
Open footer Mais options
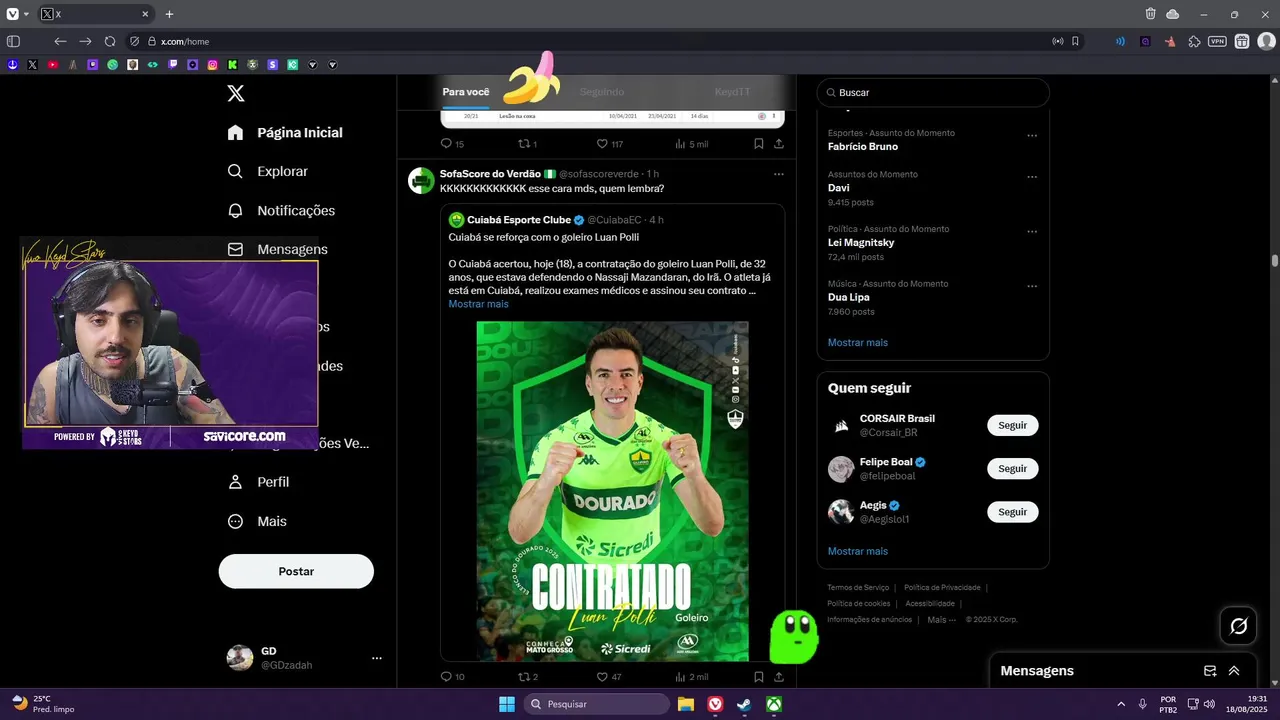click(x=941, y=620)
